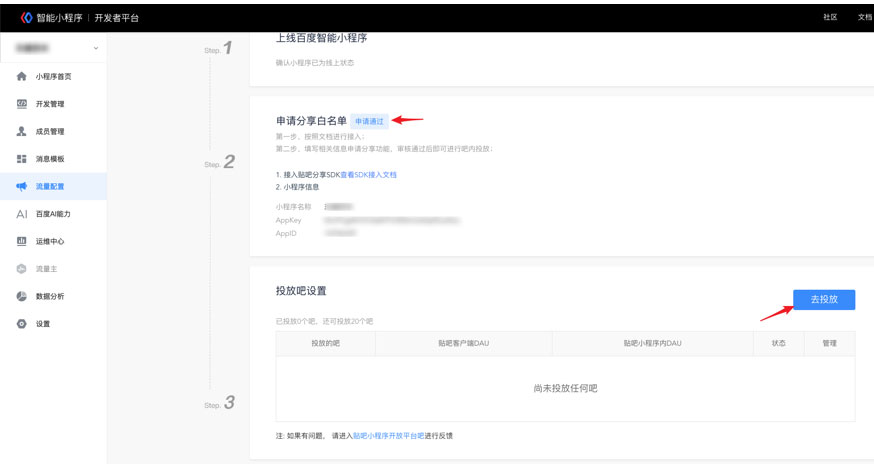Follow the 贴吧小程序开放平台吧 feedback link
The height and width of the screenshot is (464, 874).
(x=395, y=436)
